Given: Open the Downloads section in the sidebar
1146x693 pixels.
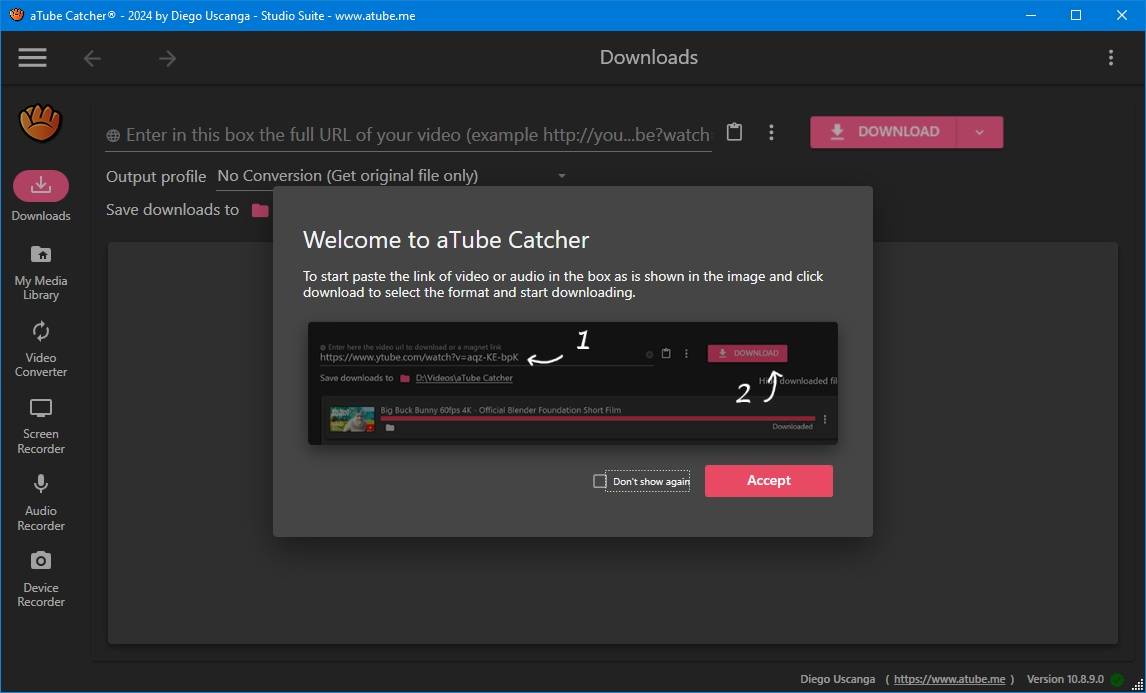Looking at the screenshot, I should [x=41, y=197].
